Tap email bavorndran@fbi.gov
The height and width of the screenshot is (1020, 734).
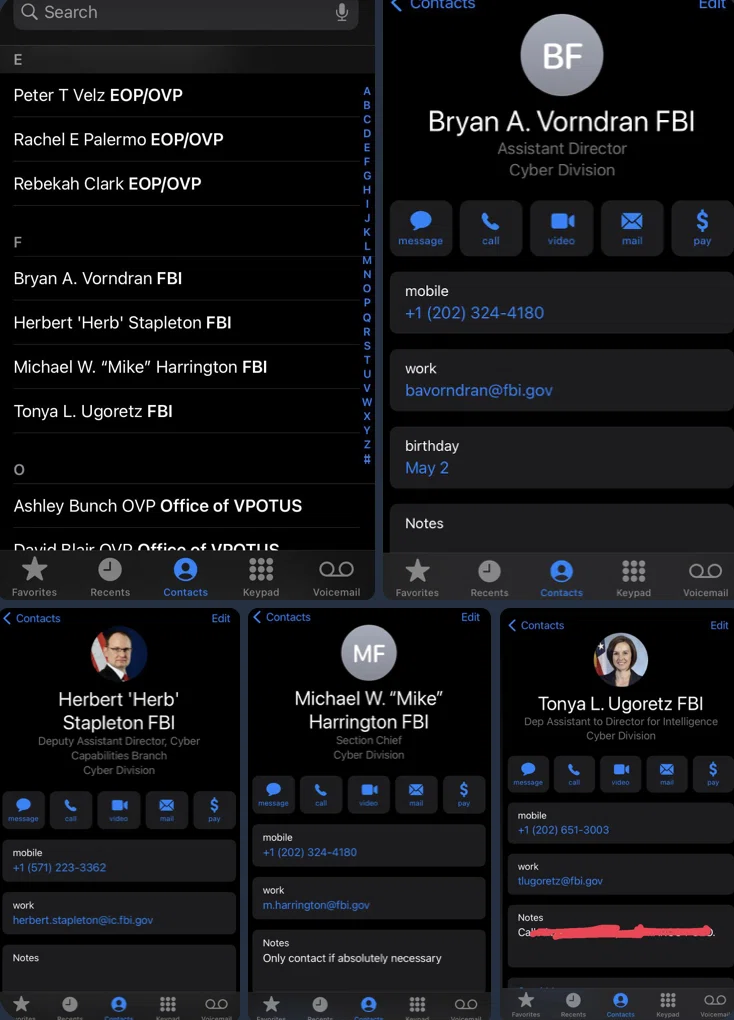click(479, 390)
